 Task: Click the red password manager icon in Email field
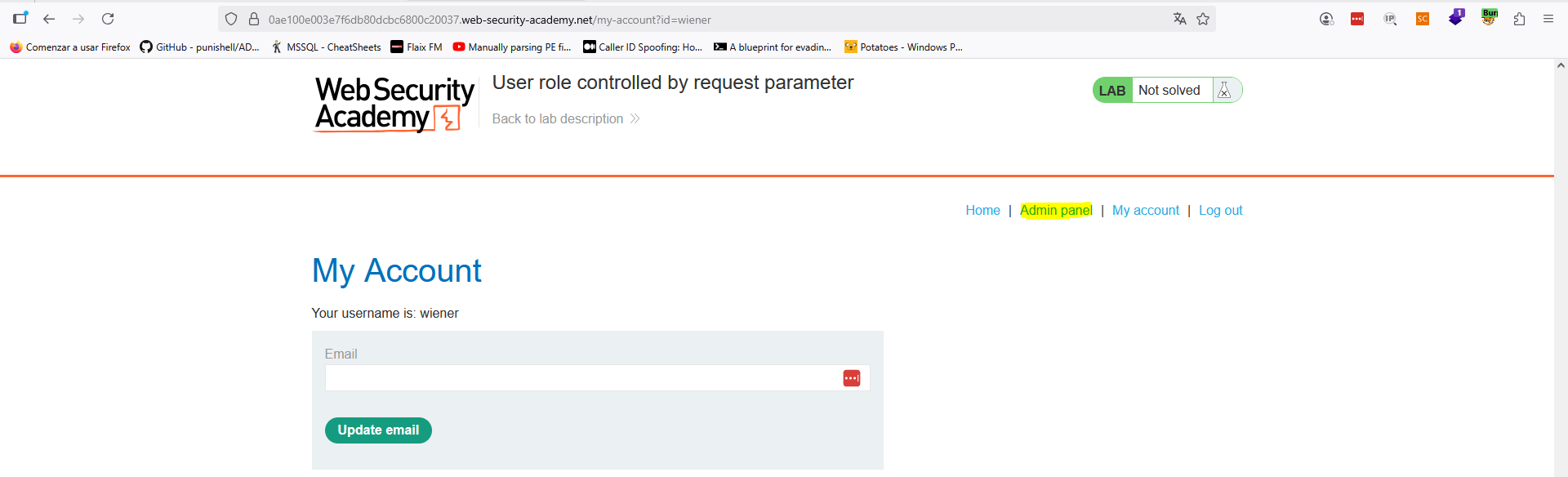851,378
